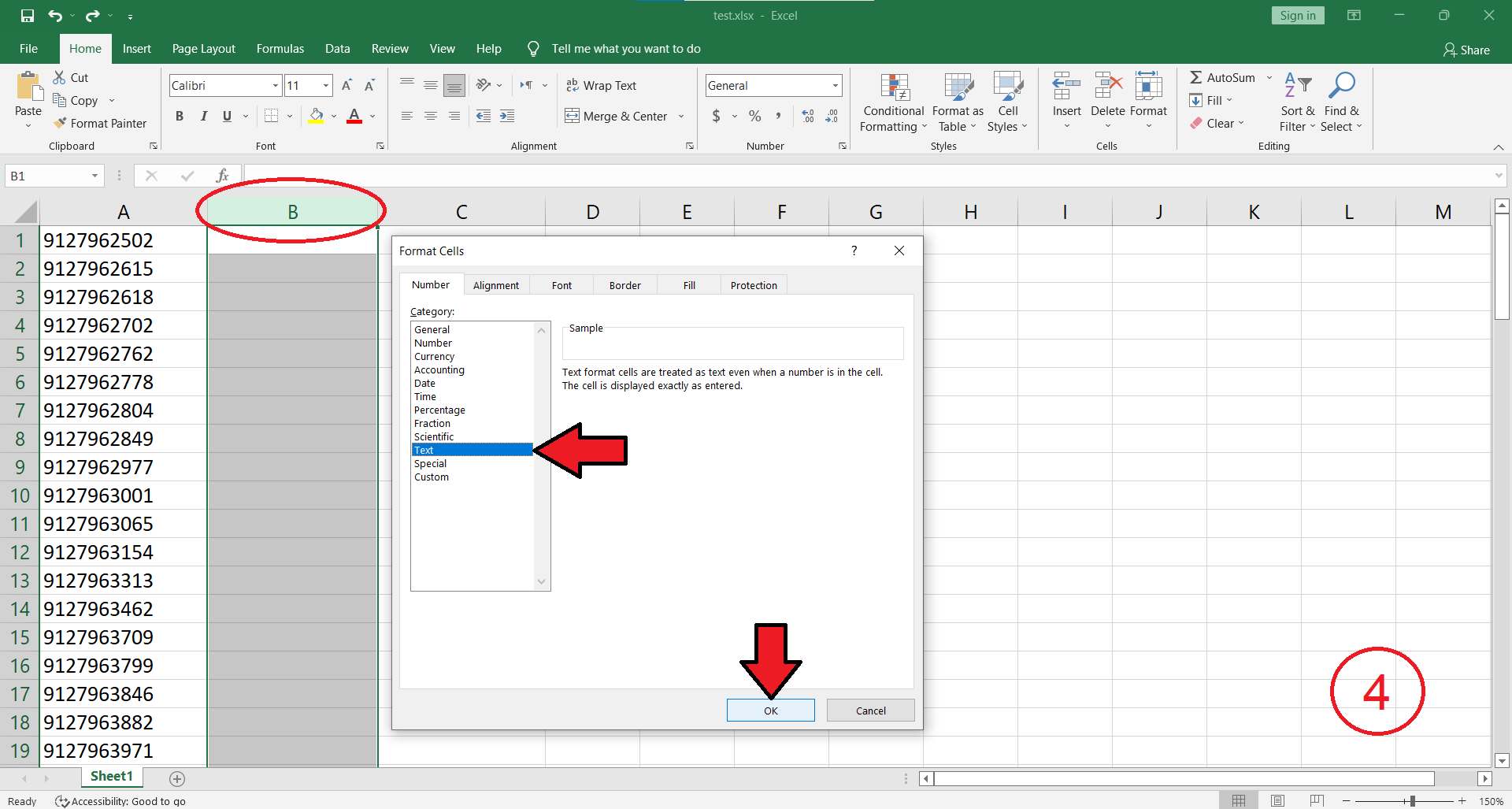Screen dimensions: 1512x809
Task: Click the Format Painter icon
Action: click(x=60, y=124)
